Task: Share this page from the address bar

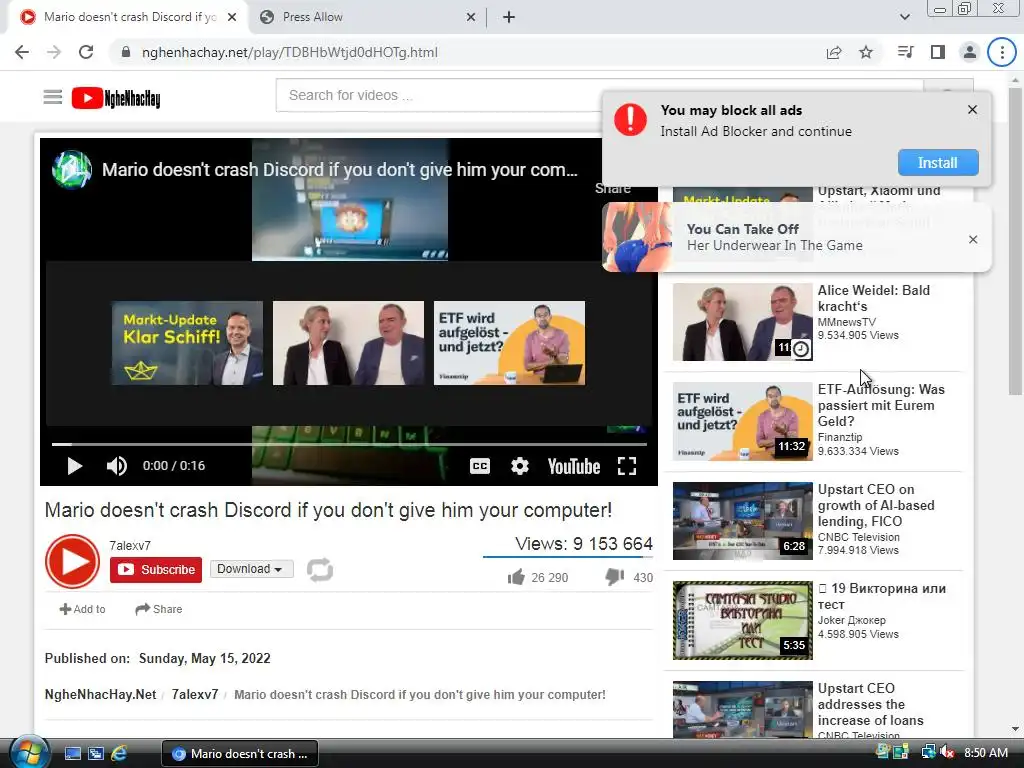Action: [x=834, y=52]
